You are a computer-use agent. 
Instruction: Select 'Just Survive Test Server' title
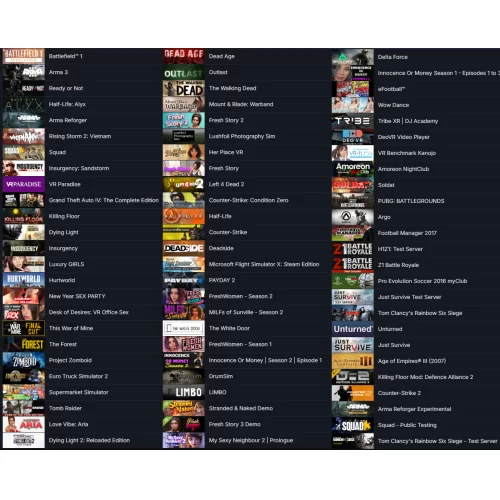pos(410,297)
